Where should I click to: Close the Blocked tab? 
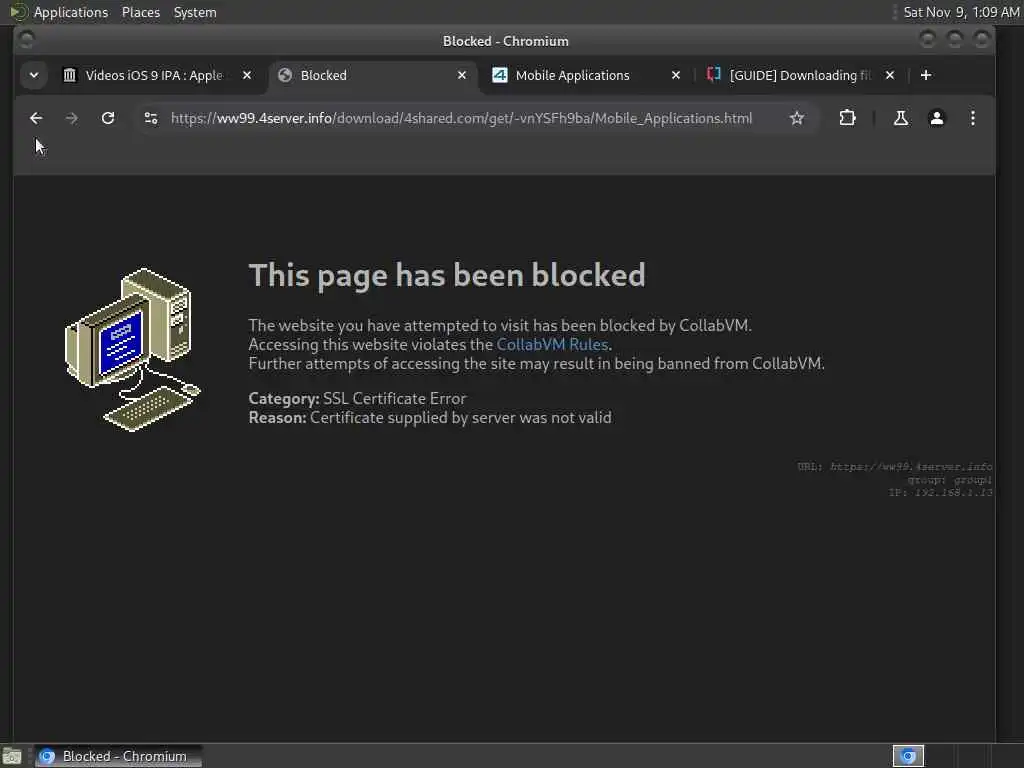pyautogui.click(x=462, y=75)
